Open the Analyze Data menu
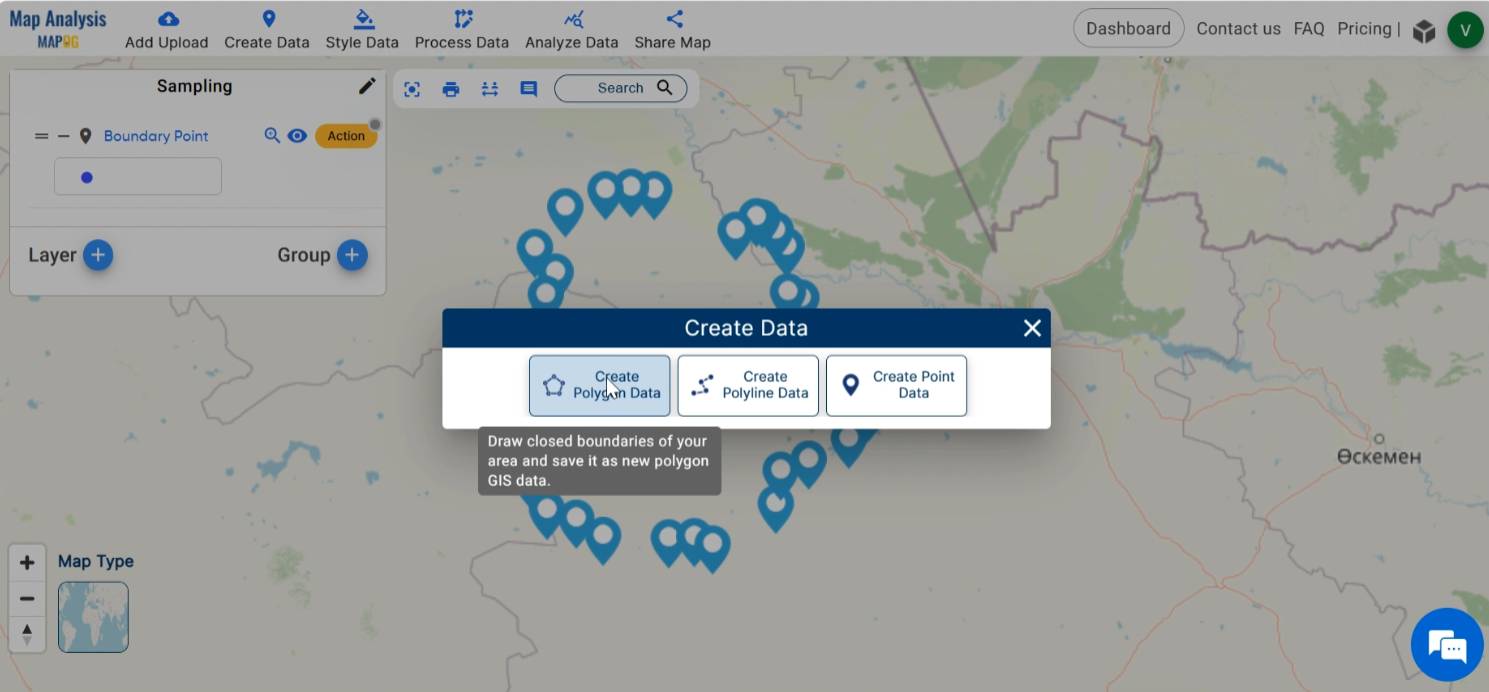 tap(572, 30)
